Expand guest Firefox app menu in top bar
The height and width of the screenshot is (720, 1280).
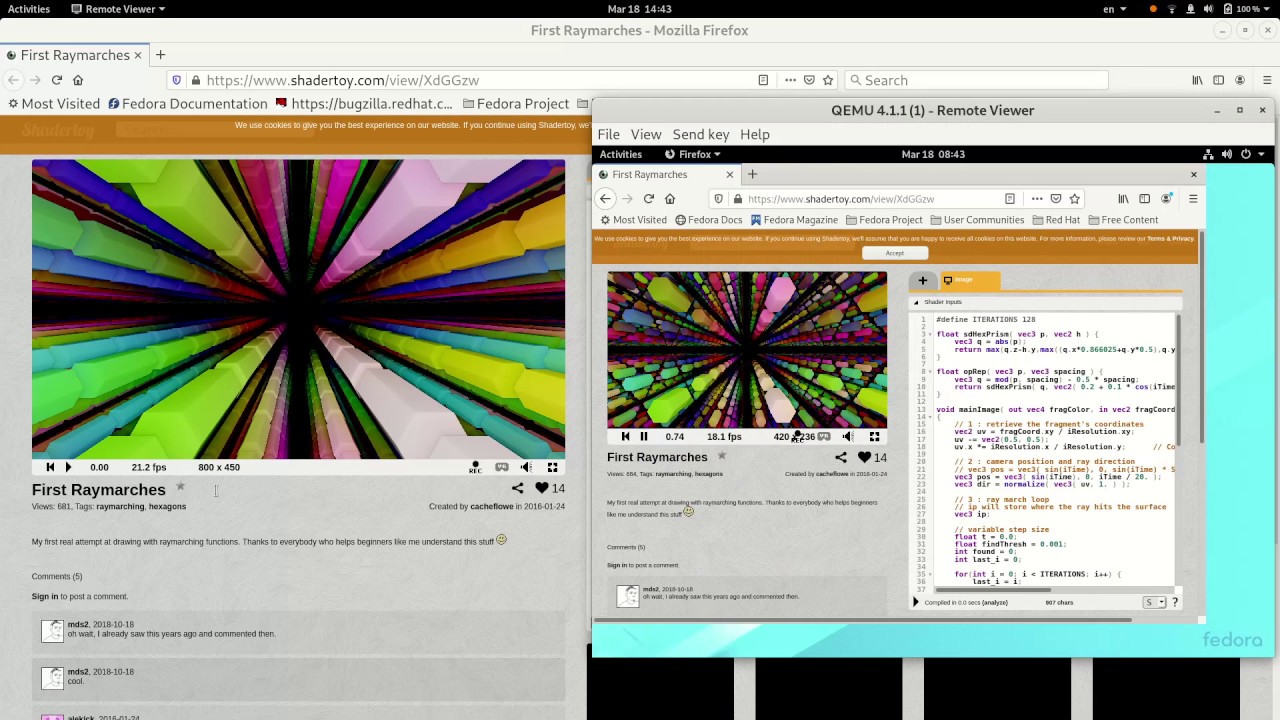click(693, 154)
